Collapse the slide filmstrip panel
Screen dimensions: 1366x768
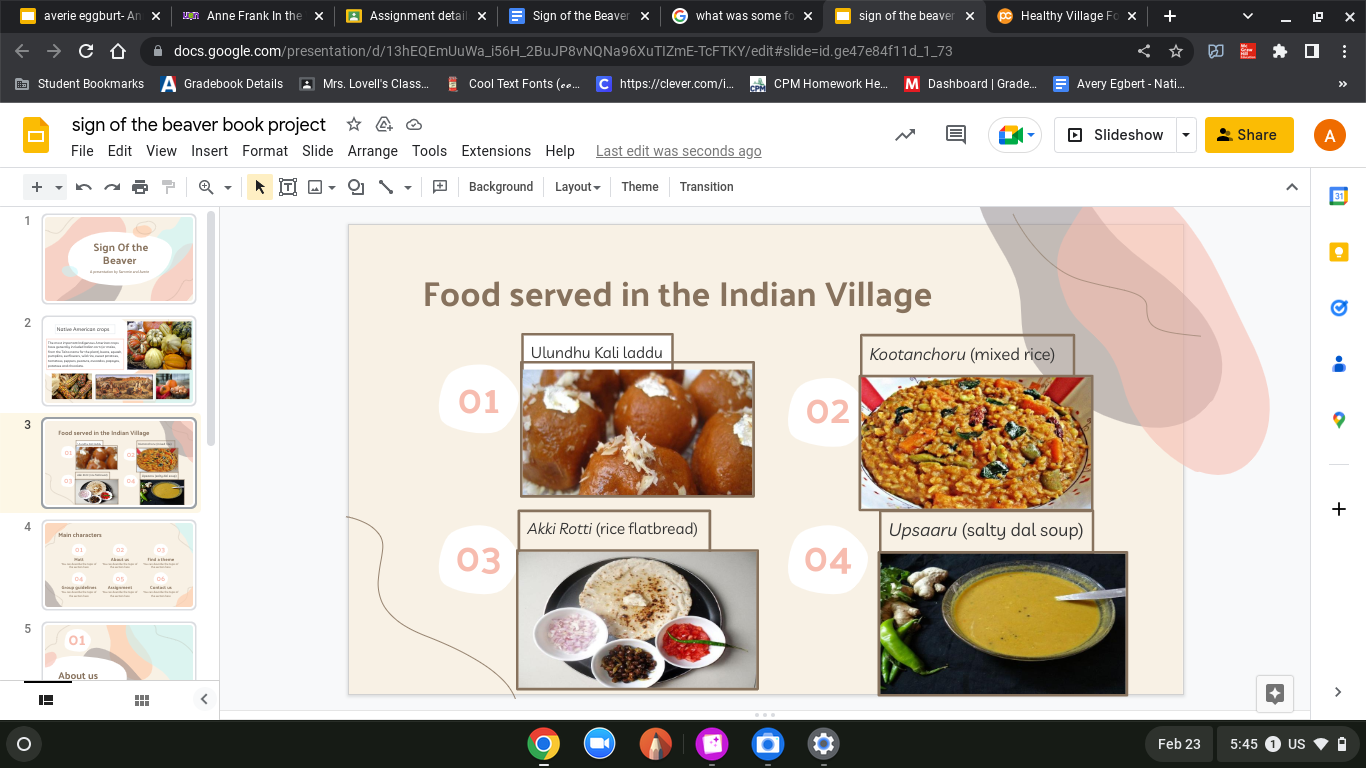coord(204,700)
